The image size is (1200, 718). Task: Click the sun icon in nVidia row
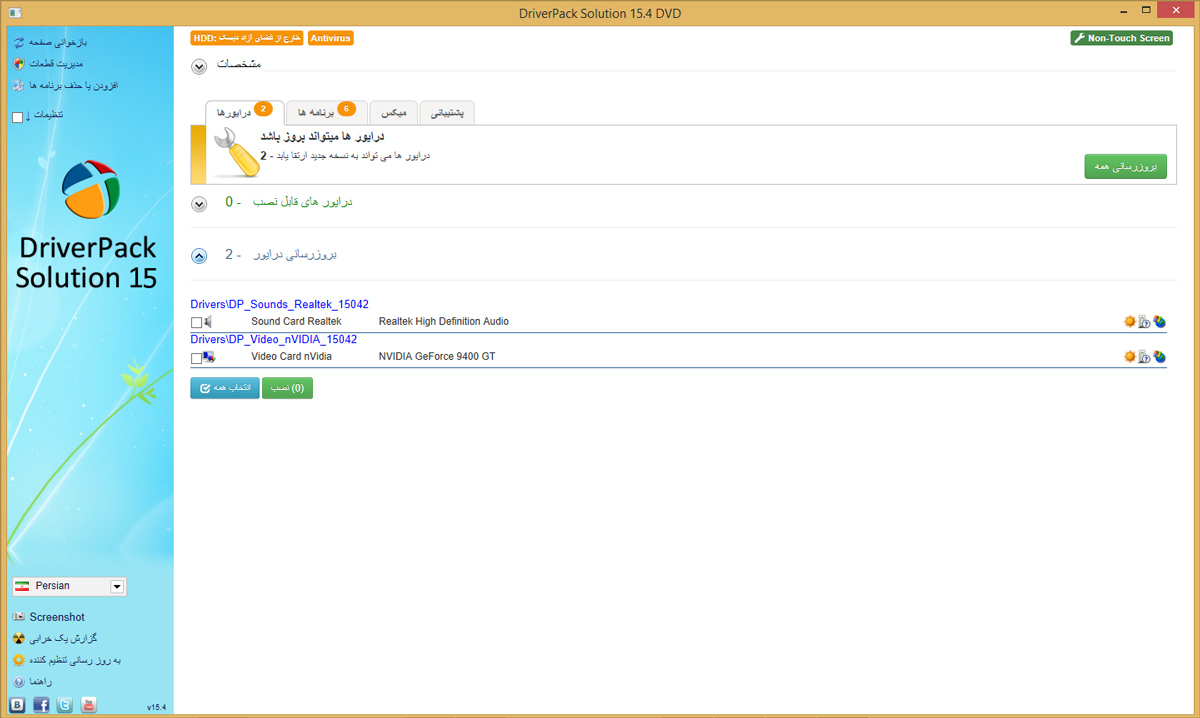tap(1130, 356)
